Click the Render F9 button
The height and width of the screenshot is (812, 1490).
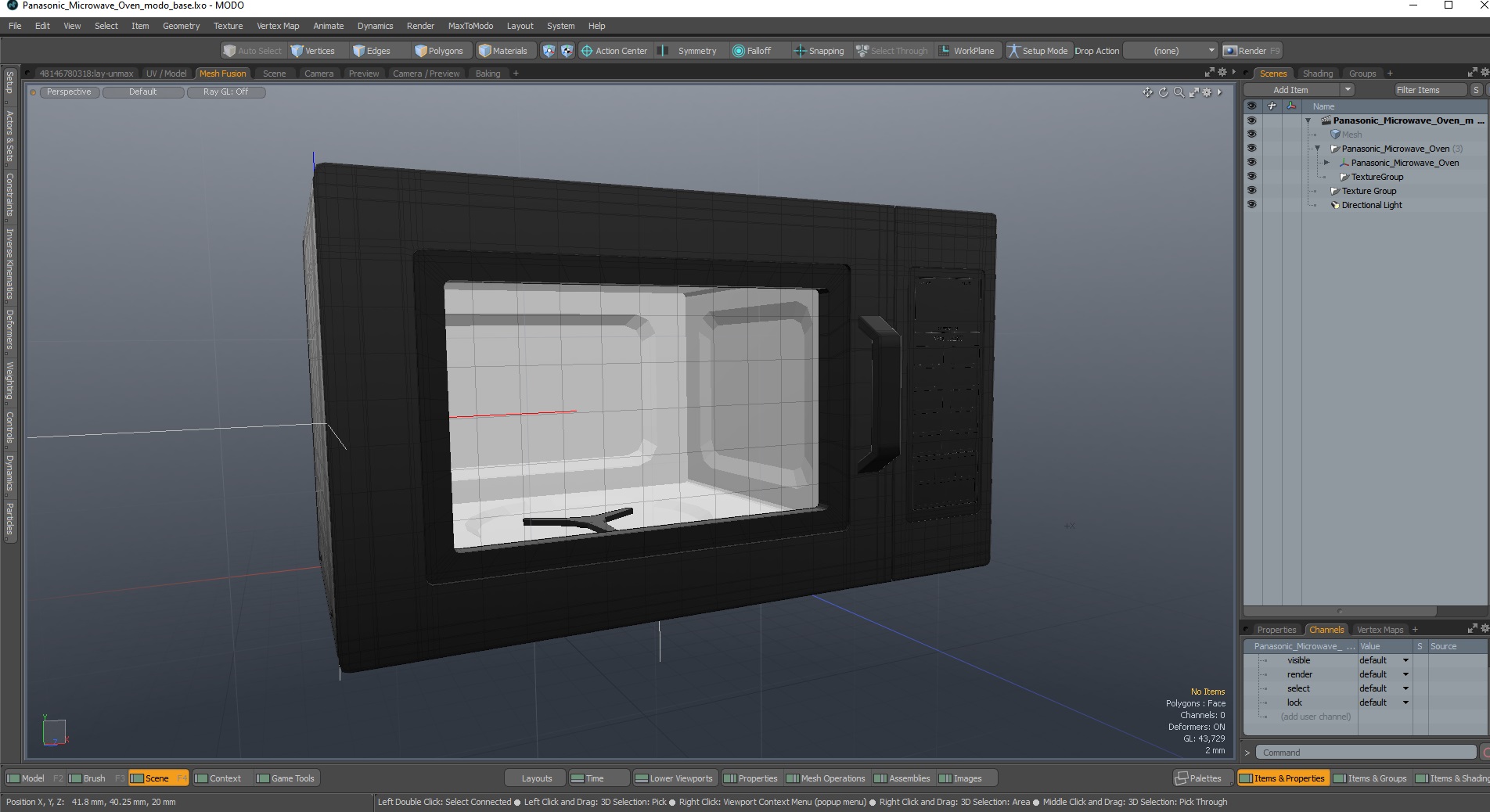pyautogui.click(x=1251, y=51)
